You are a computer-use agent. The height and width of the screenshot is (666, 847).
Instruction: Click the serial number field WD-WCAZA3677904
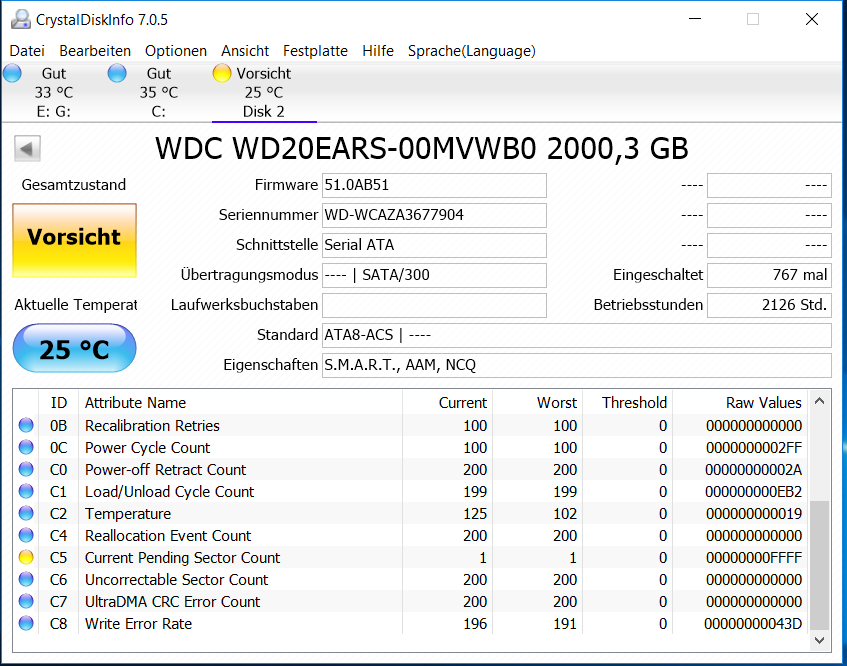coord(434,215)
